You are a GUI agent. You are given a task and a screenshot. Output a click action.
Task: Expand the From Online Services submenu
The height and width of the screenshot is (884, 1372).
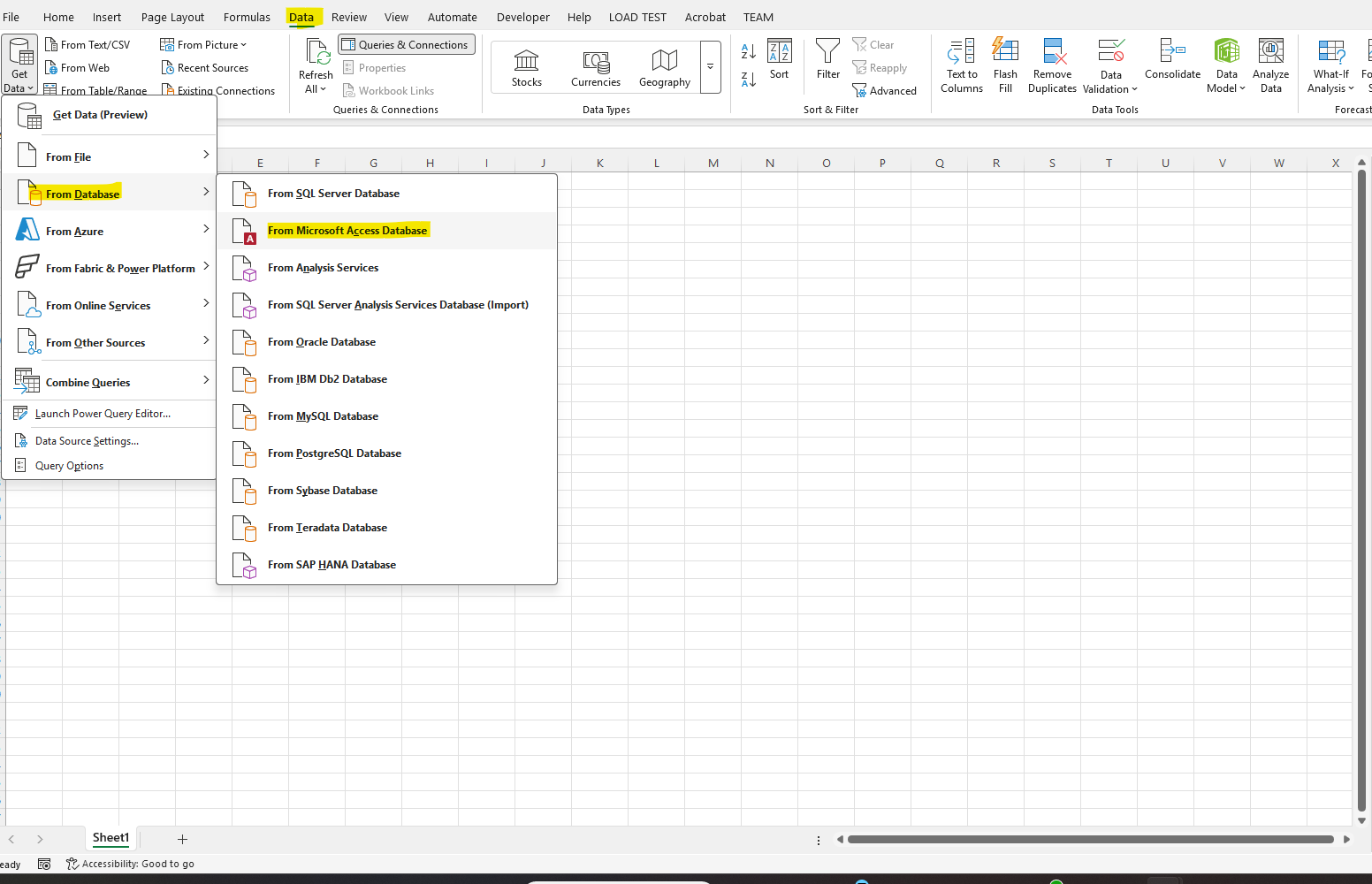coord(110,305)
